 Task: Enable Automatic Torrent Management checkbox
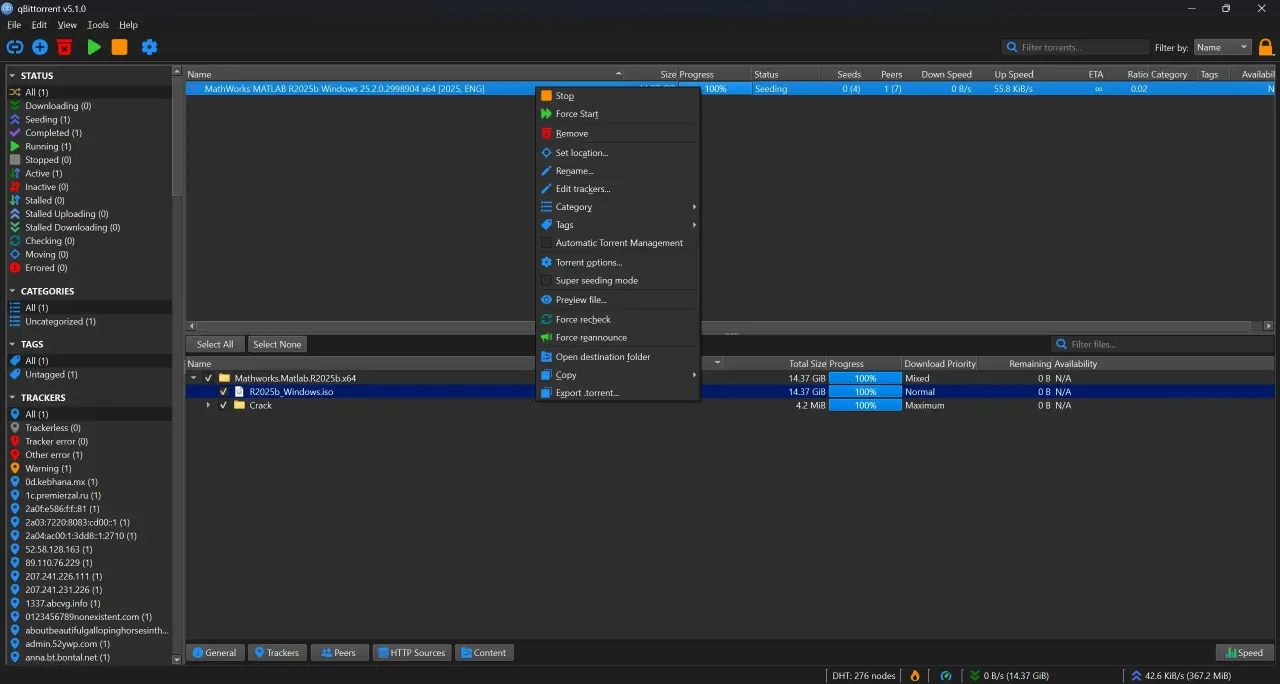click(546, 243)
